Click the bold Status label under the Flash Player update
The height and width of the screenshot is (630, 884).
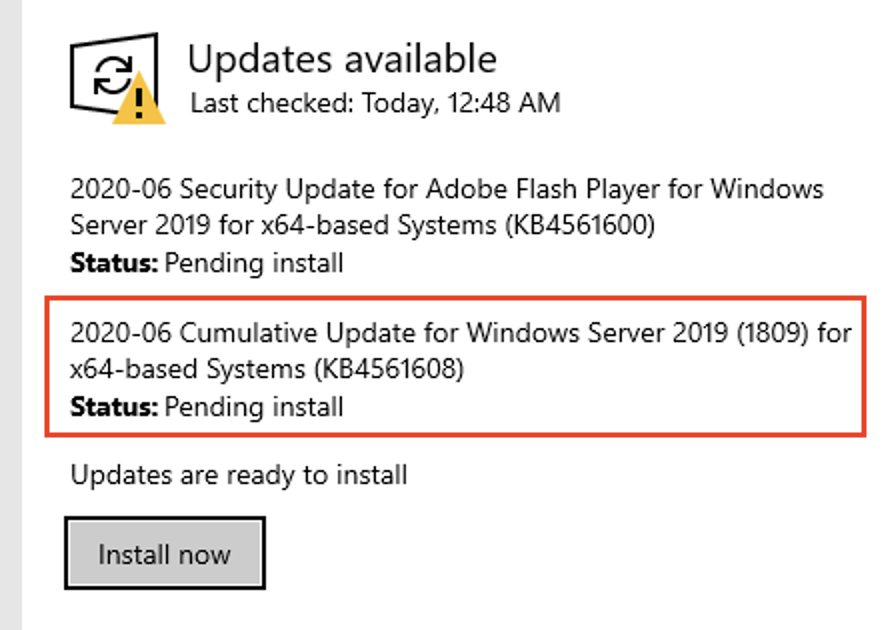(113, 264)
